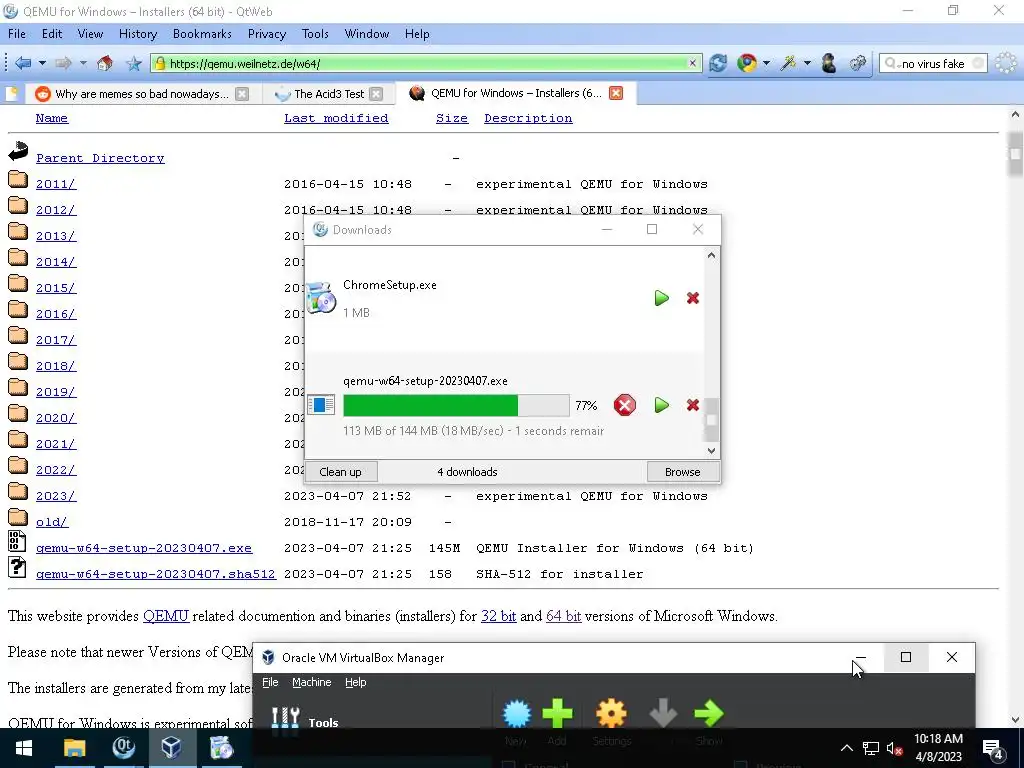
Task: Sort listing by Size column link
Action: pyautogui.click(x=452, y=118)
